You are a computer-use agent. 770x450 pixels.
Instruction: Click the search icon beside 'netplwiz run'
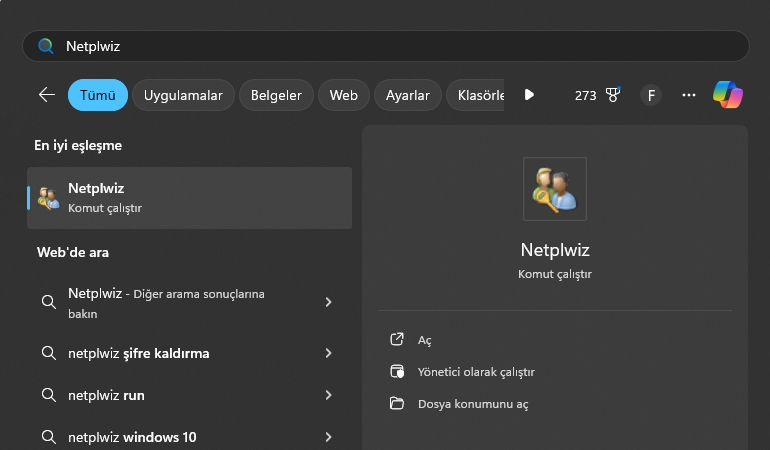tap(49, 394)
